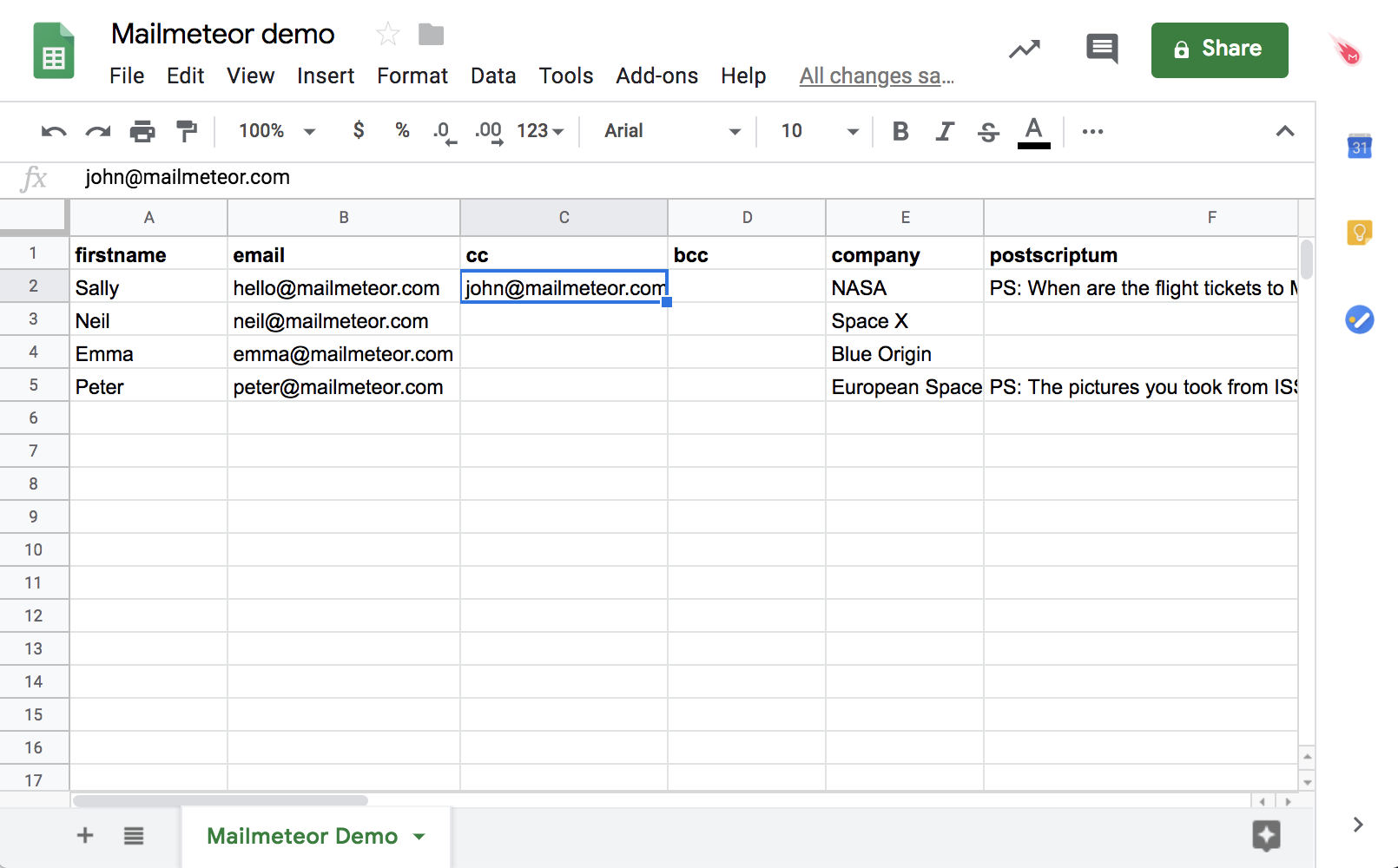Increase decimal places
Screen dimensions: 1398x868
coord(489,132)
